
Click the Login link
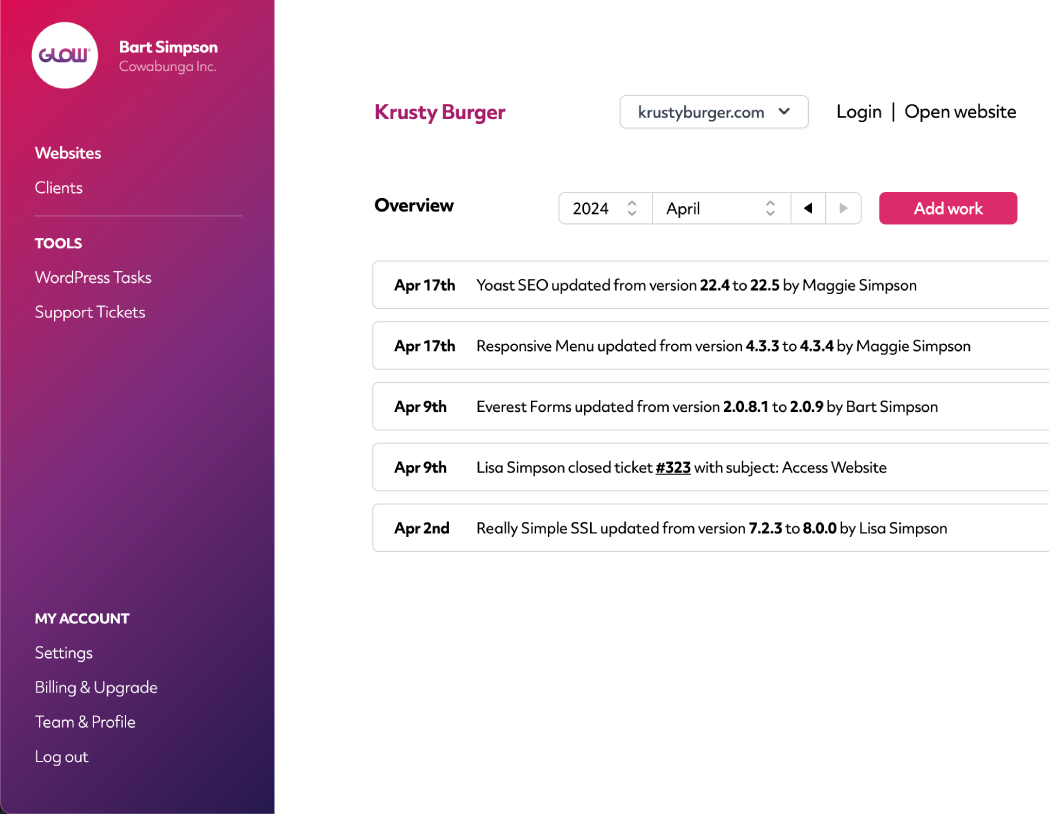859,112
